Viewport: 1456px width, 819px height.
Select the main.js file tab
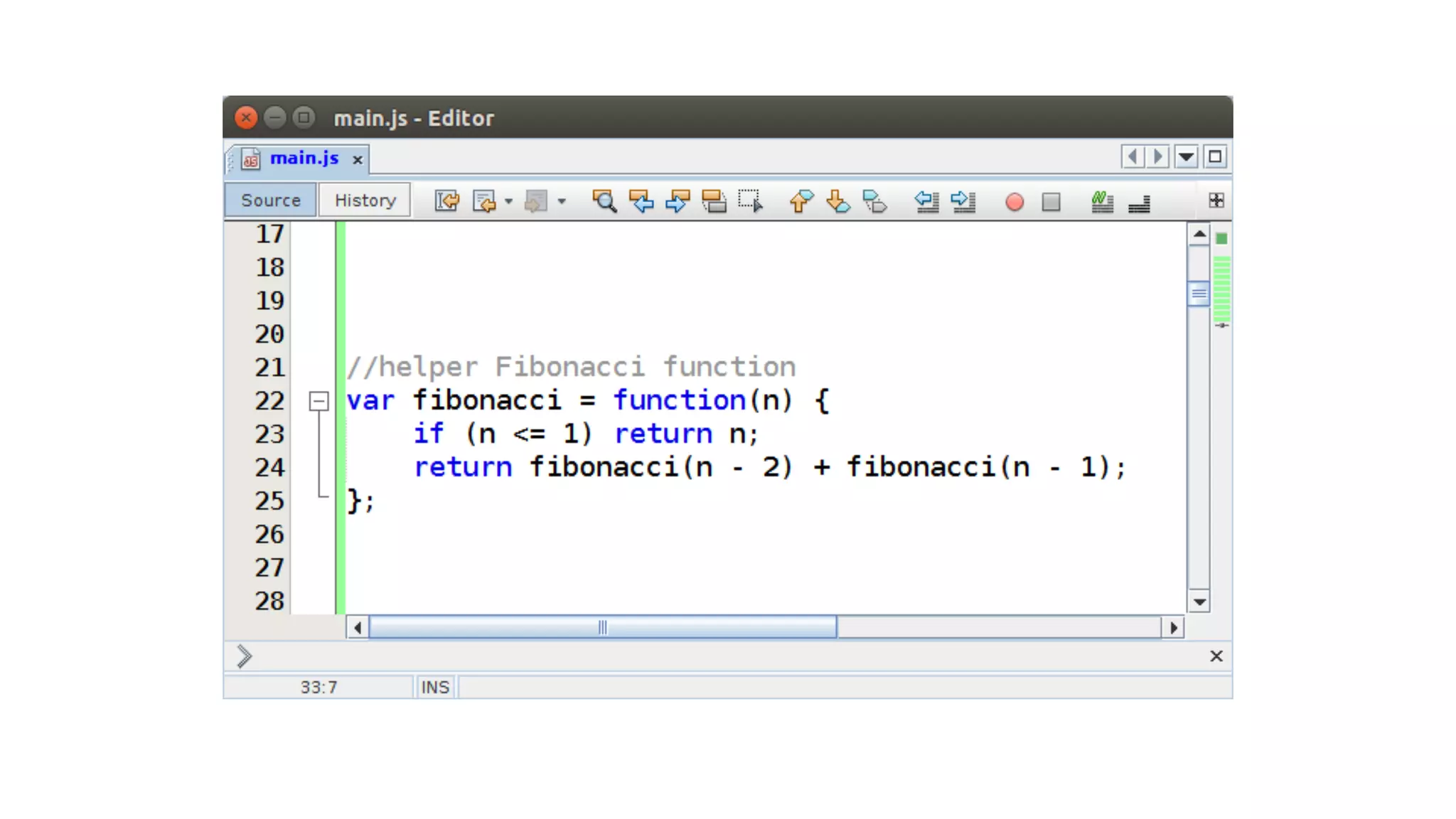pyautogui.click(x=304, y=158)
